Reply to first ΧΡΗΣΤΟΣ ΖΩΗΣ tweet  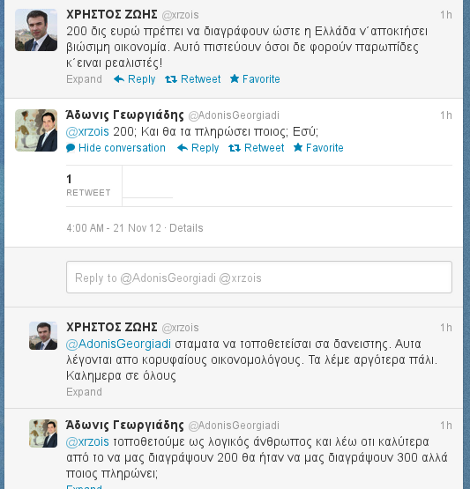pyautogui.click(x=135, y=79)
